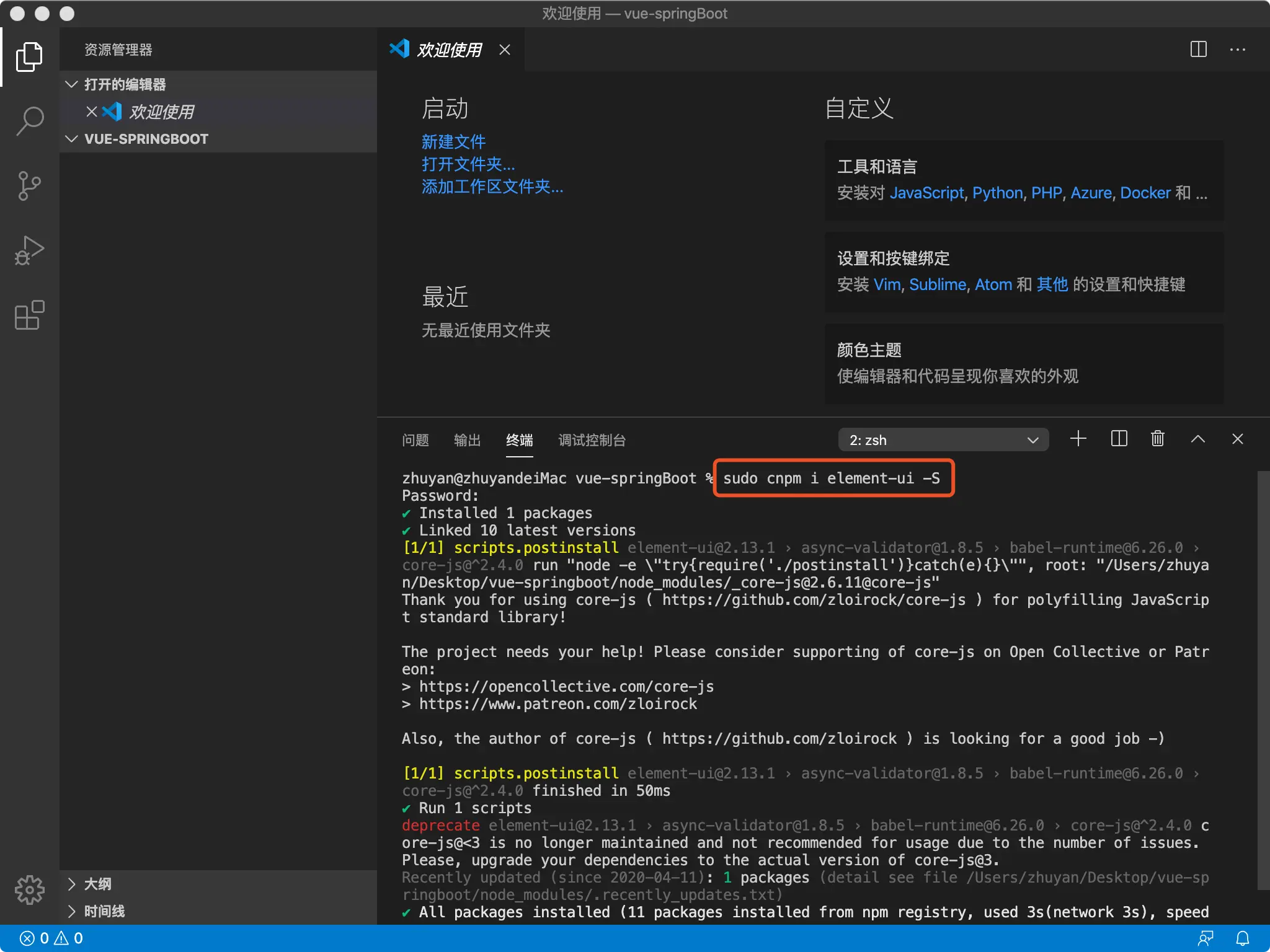Open the Search view in activity bar
The width and height of the screenshot is (1270, 952).
coord(30,120)
